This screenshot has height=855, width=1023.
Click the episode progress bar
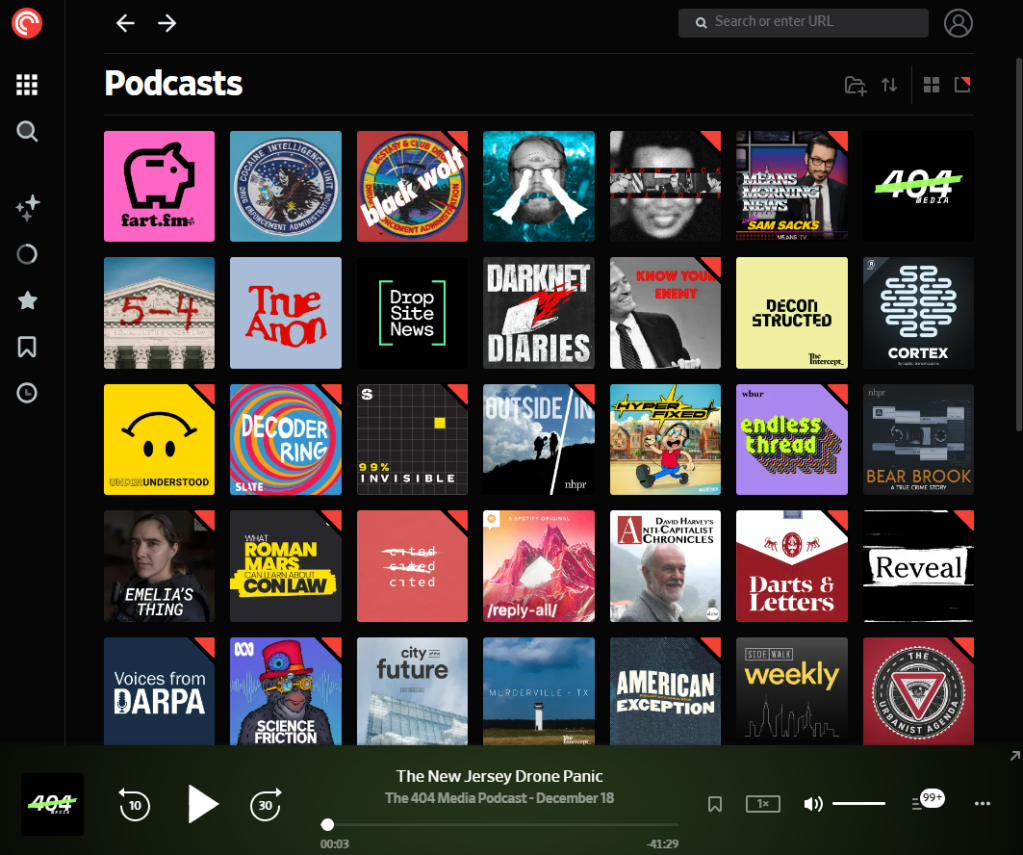pos(500,825)
